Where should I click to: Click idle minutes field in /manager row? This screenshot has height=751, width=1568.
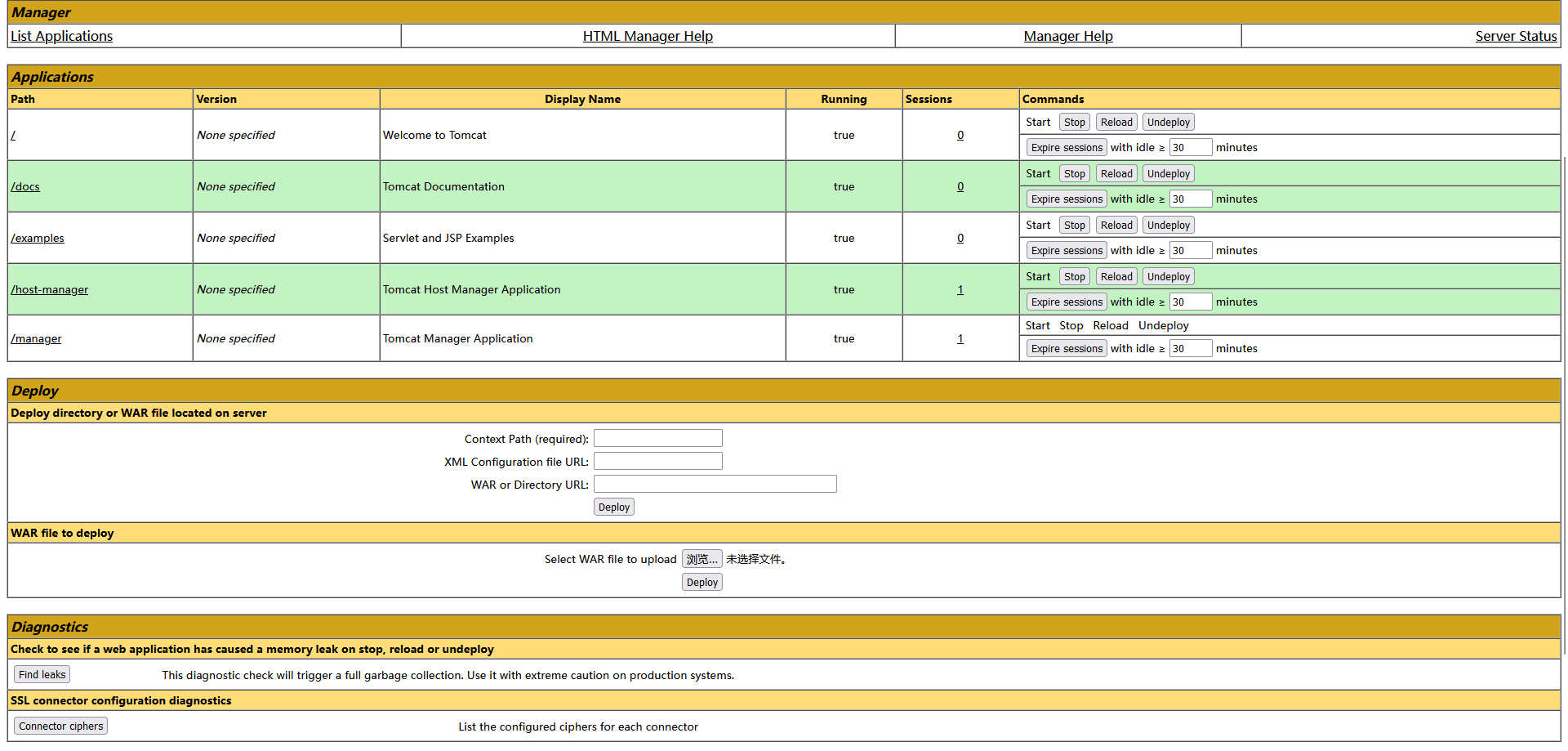tap(1191, 348)
